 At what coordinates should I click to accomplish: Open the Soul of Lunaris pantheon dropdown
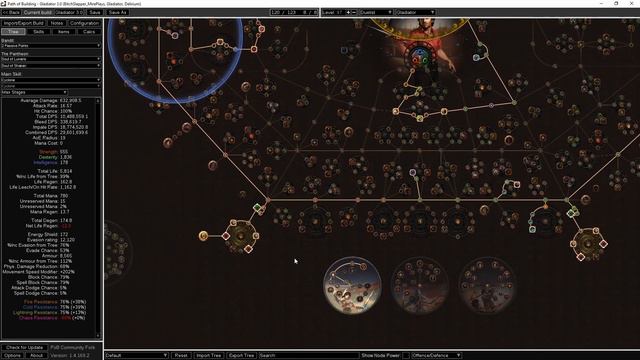(x=51, y=59)
